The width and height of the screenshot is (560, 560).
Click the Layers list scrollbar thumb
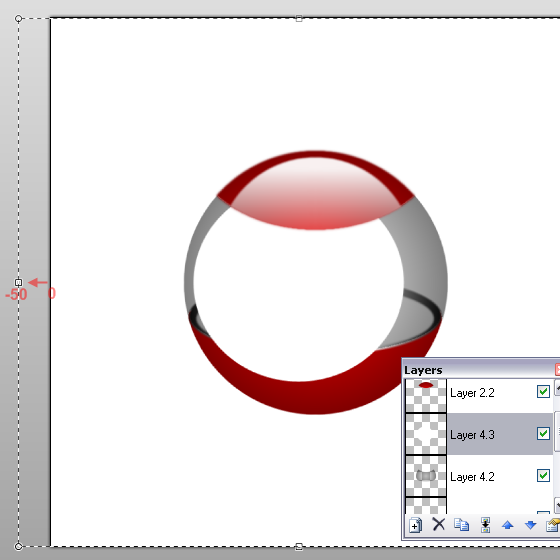point(557,431)
